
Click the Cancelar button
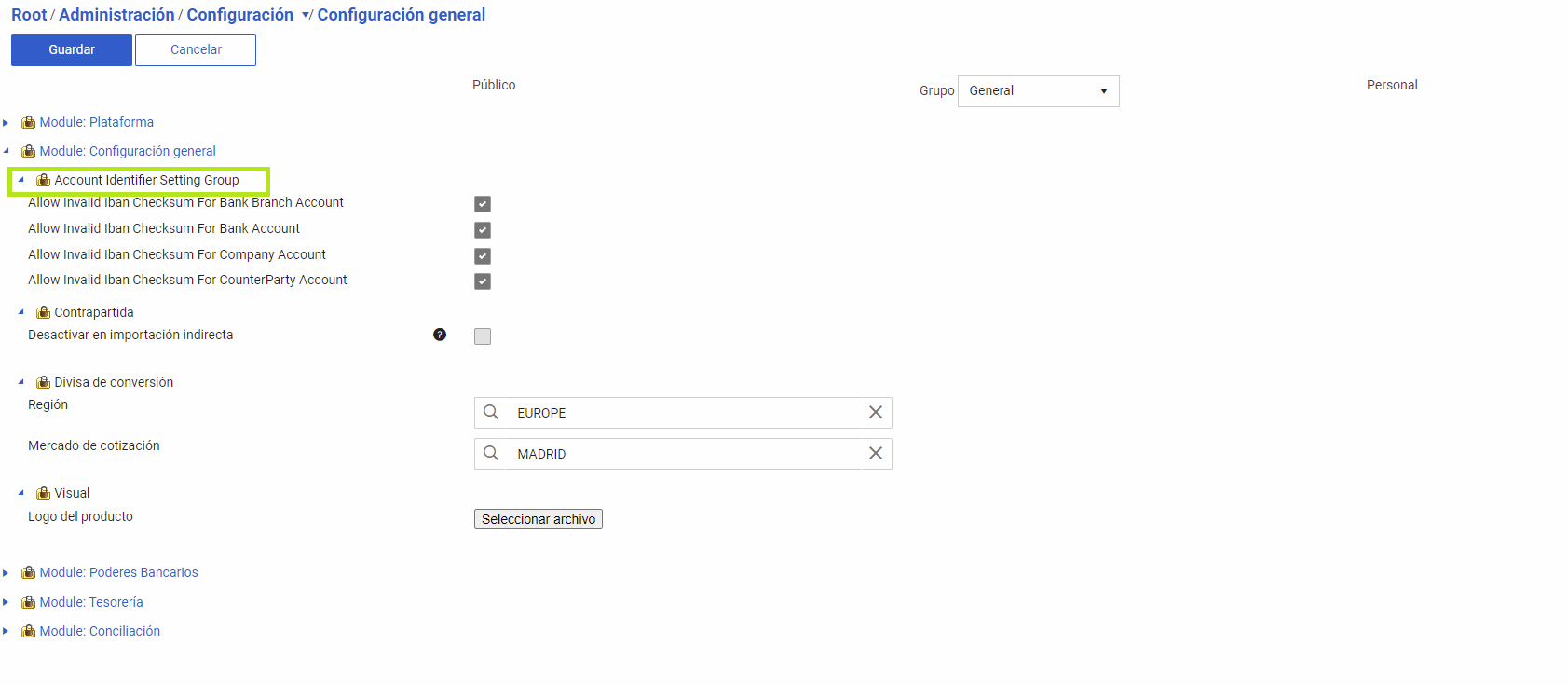(x=196, y=50)
